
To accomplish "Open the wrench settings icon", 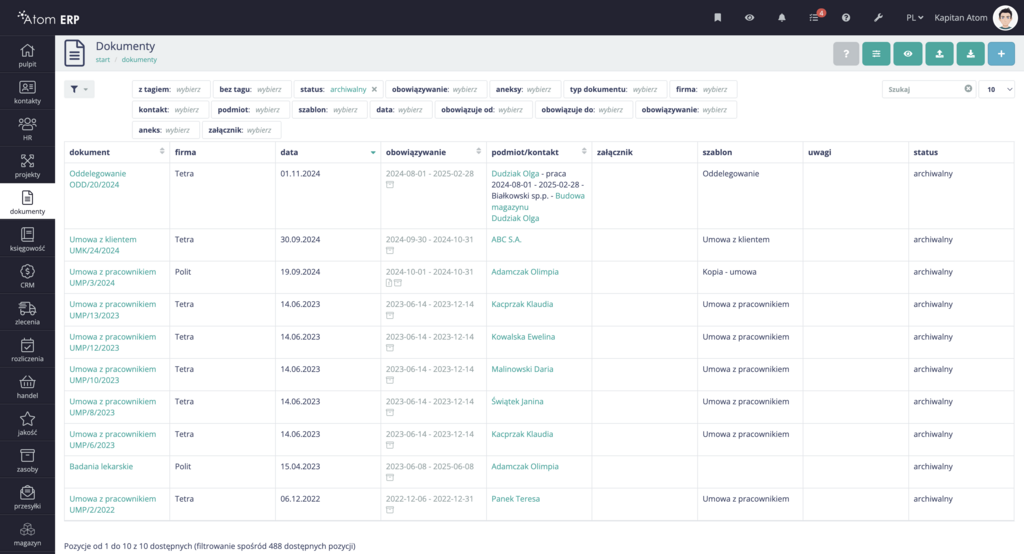I will [878, 18].
